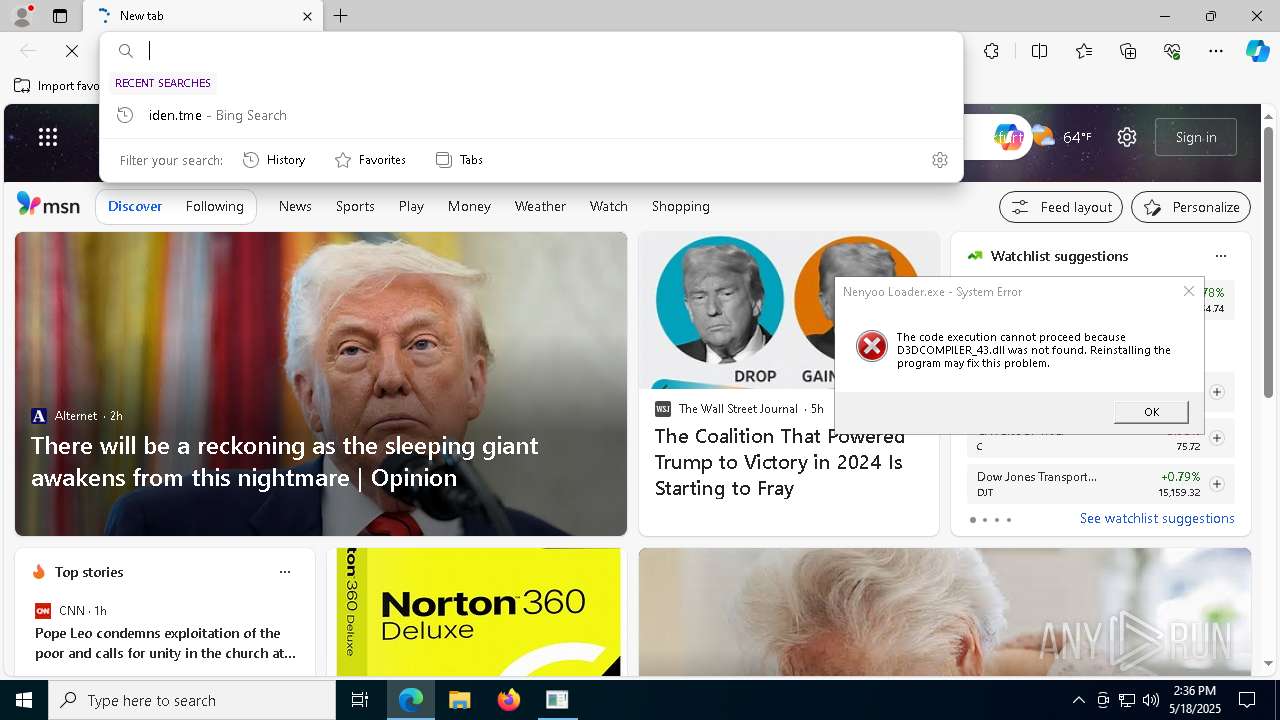1280x720 pixels.
Task: Open the News menu item
Action: coord(295,206)
